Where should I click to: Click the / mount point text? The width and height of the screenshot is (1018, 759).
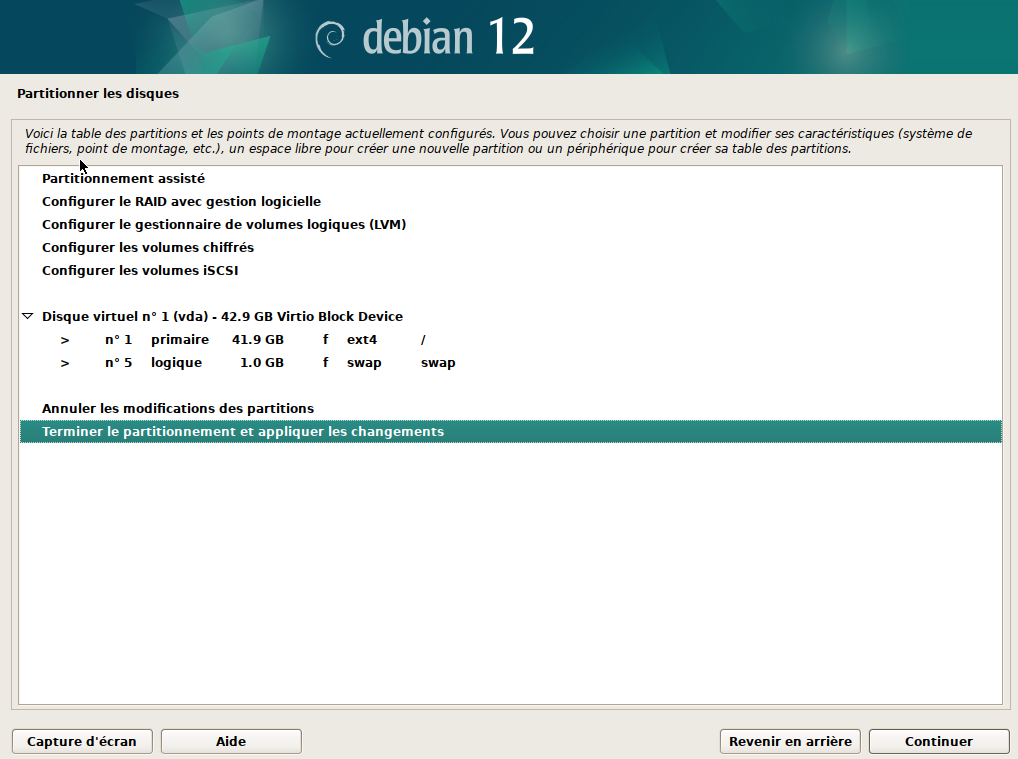point(423,340)
